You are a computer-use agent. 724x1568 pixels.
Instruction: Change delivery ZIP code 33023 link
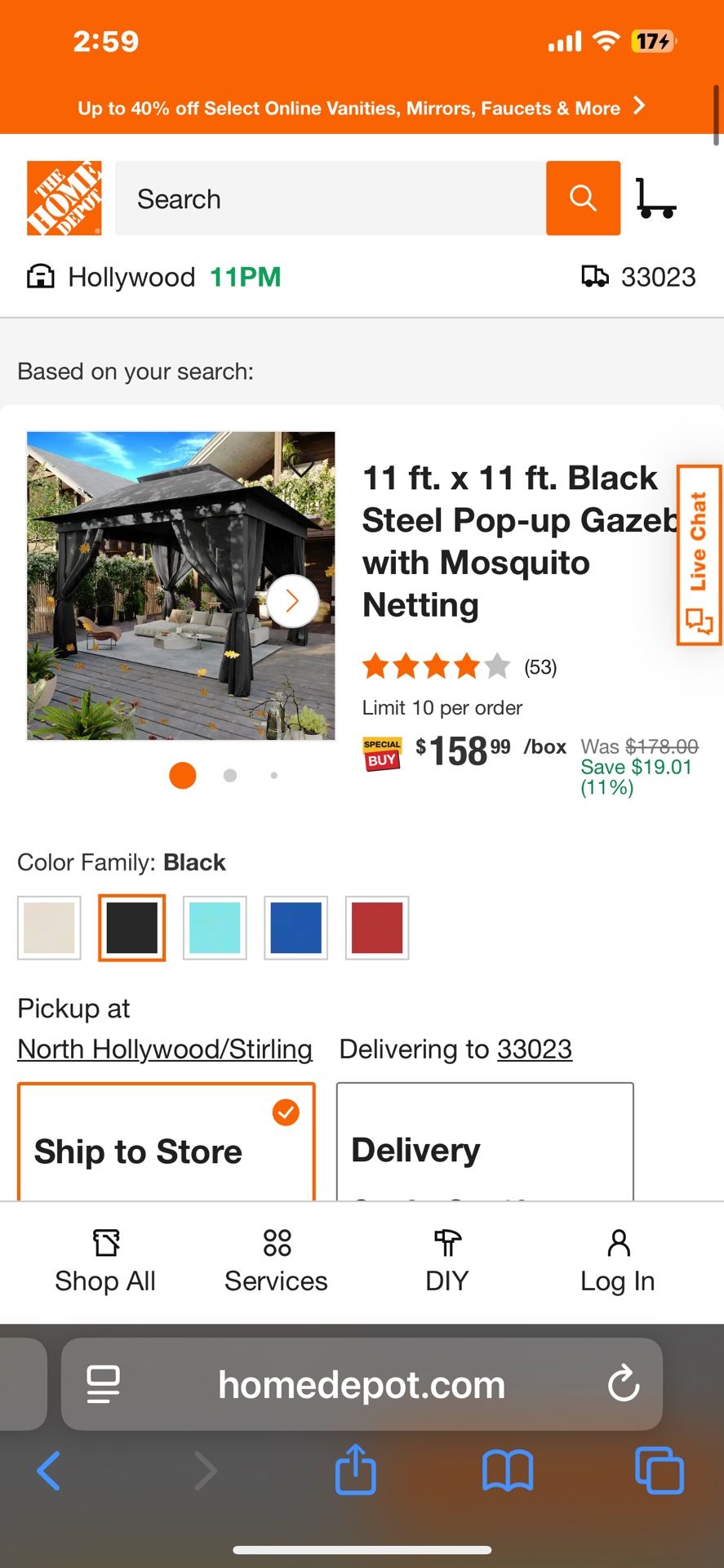click(x=535, y=1049)
